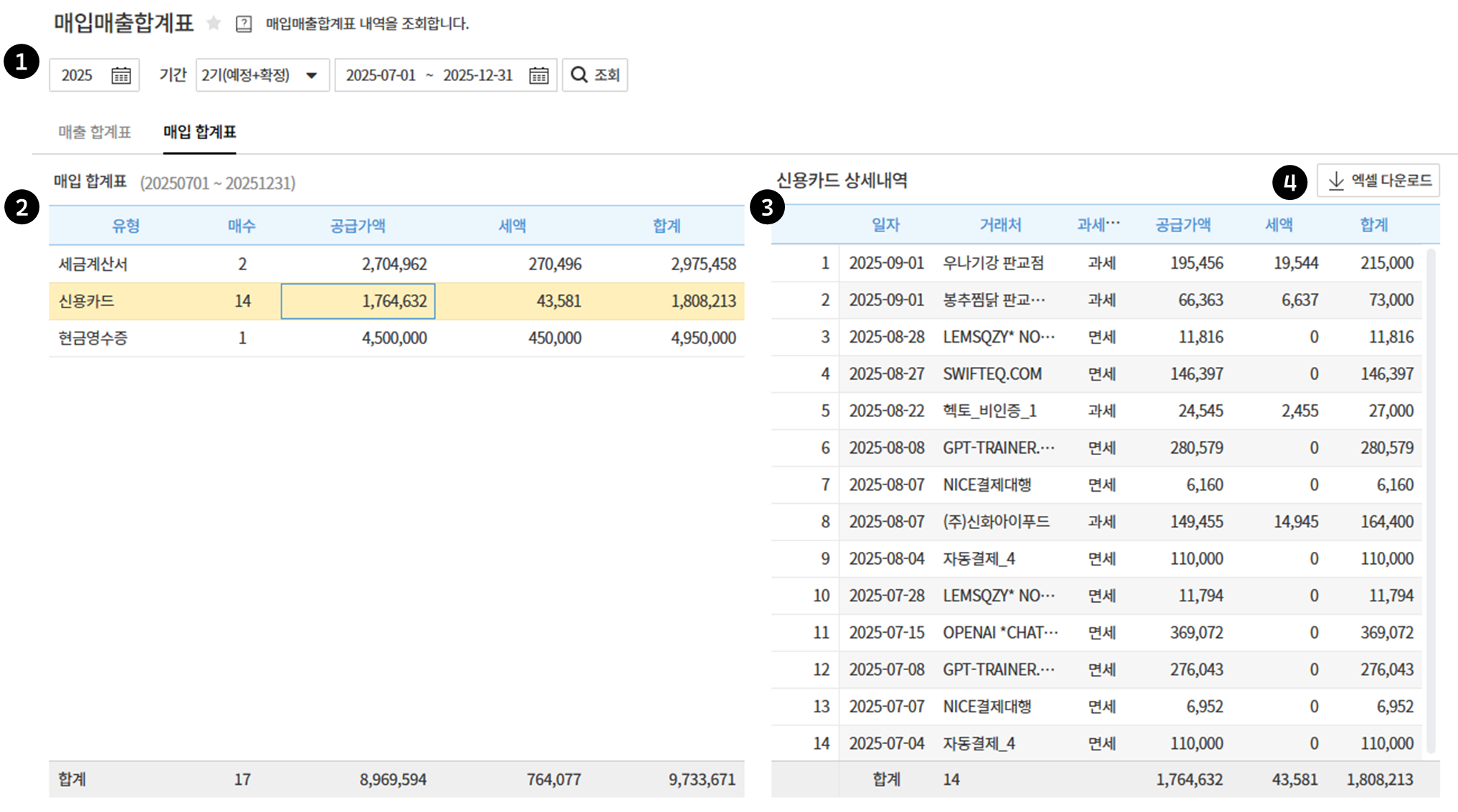Click the favorite star icon beside title

click(214, 24)
